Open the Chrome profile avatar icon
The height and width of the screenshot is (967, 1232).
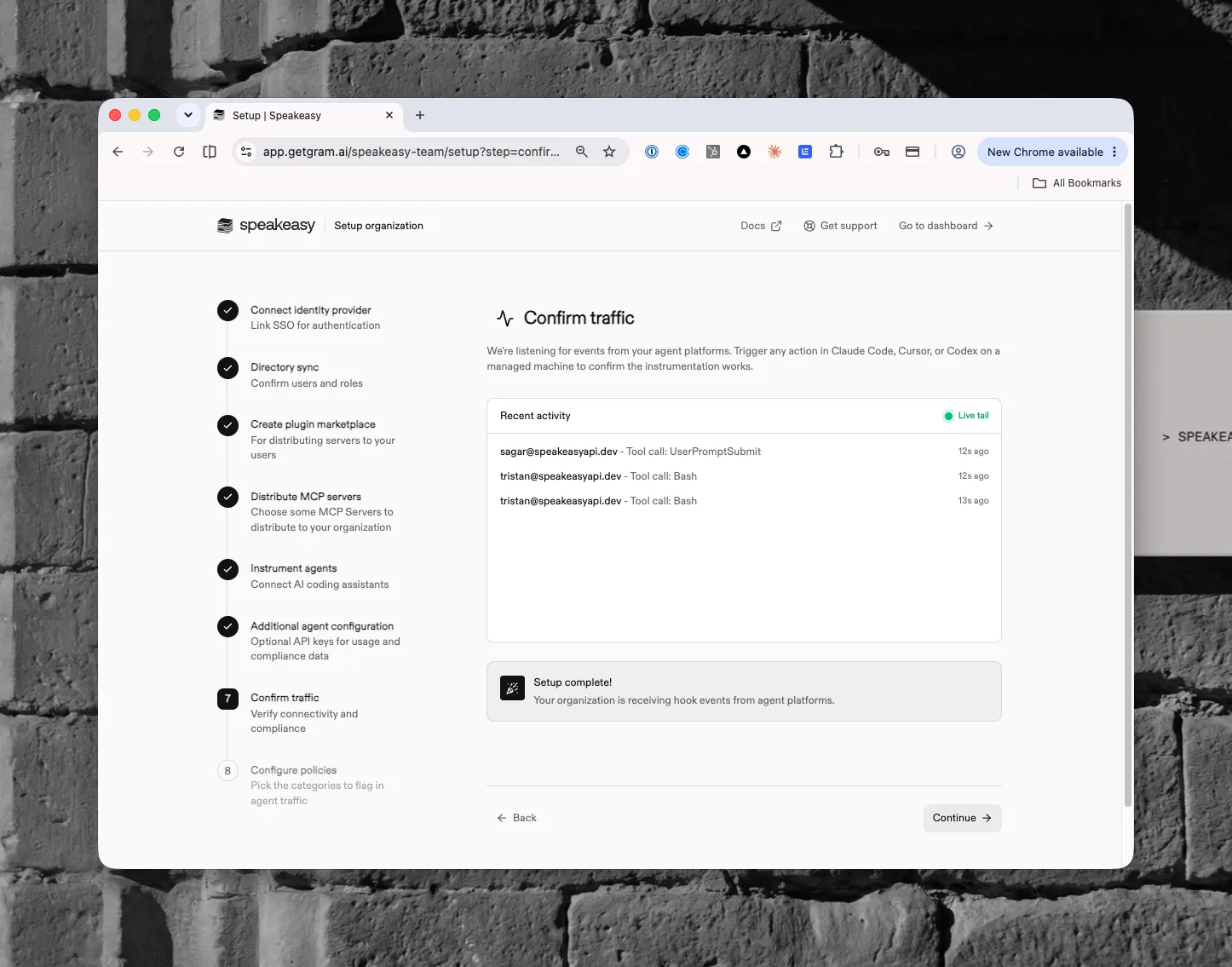point(959,152)
